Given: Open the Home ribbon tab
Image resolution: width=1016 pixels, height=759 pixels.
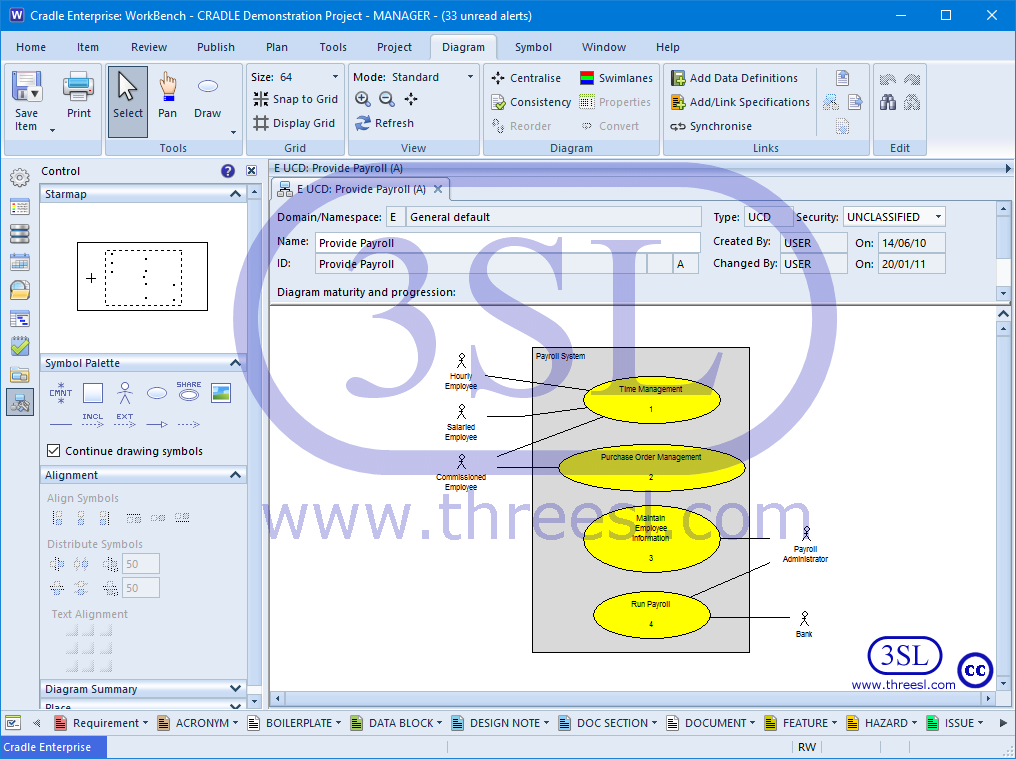Looking at the screenshot, I should pos(31,47).
